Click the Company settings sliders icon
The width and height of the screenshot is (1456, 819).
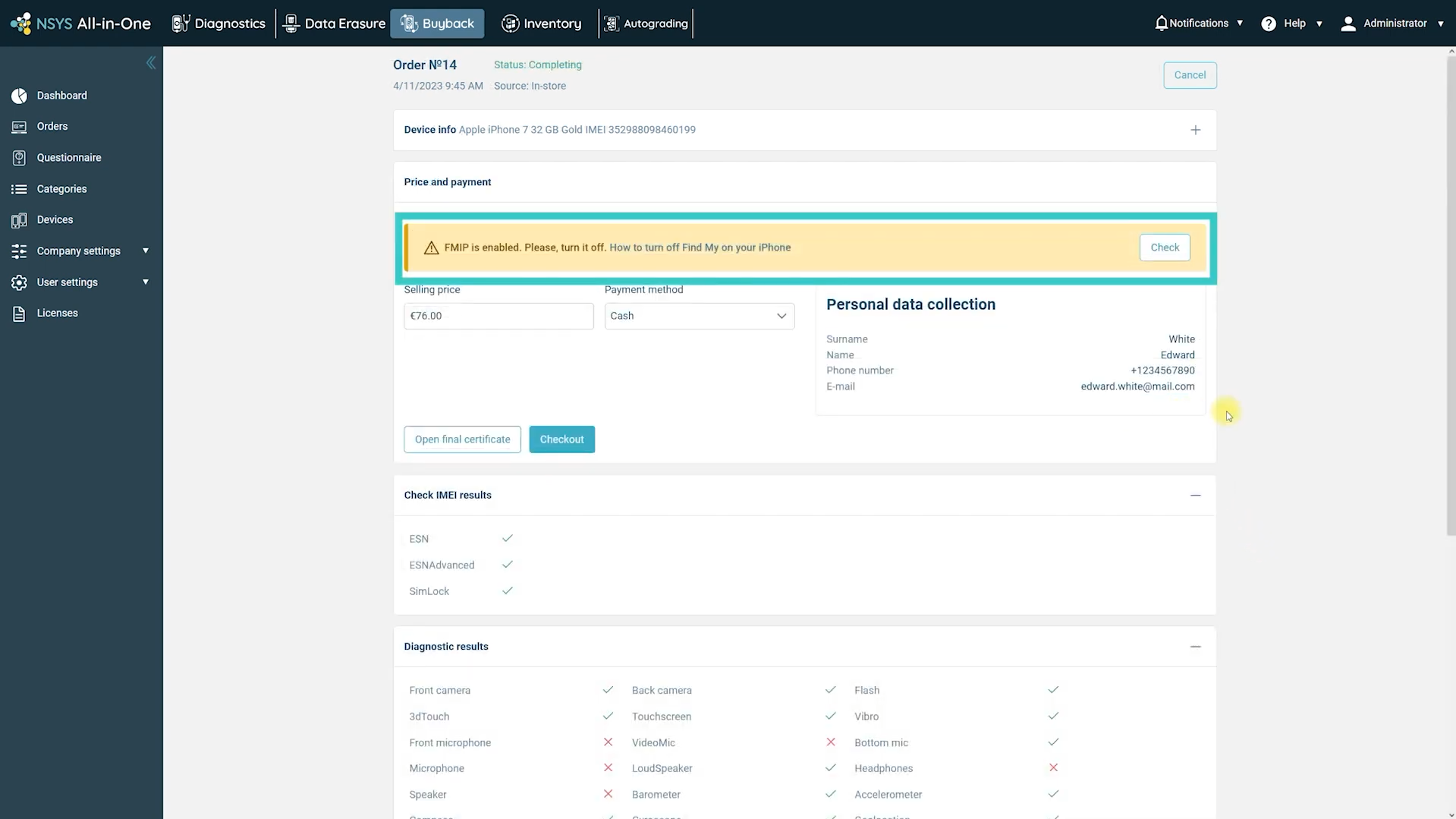click(19, 251)
